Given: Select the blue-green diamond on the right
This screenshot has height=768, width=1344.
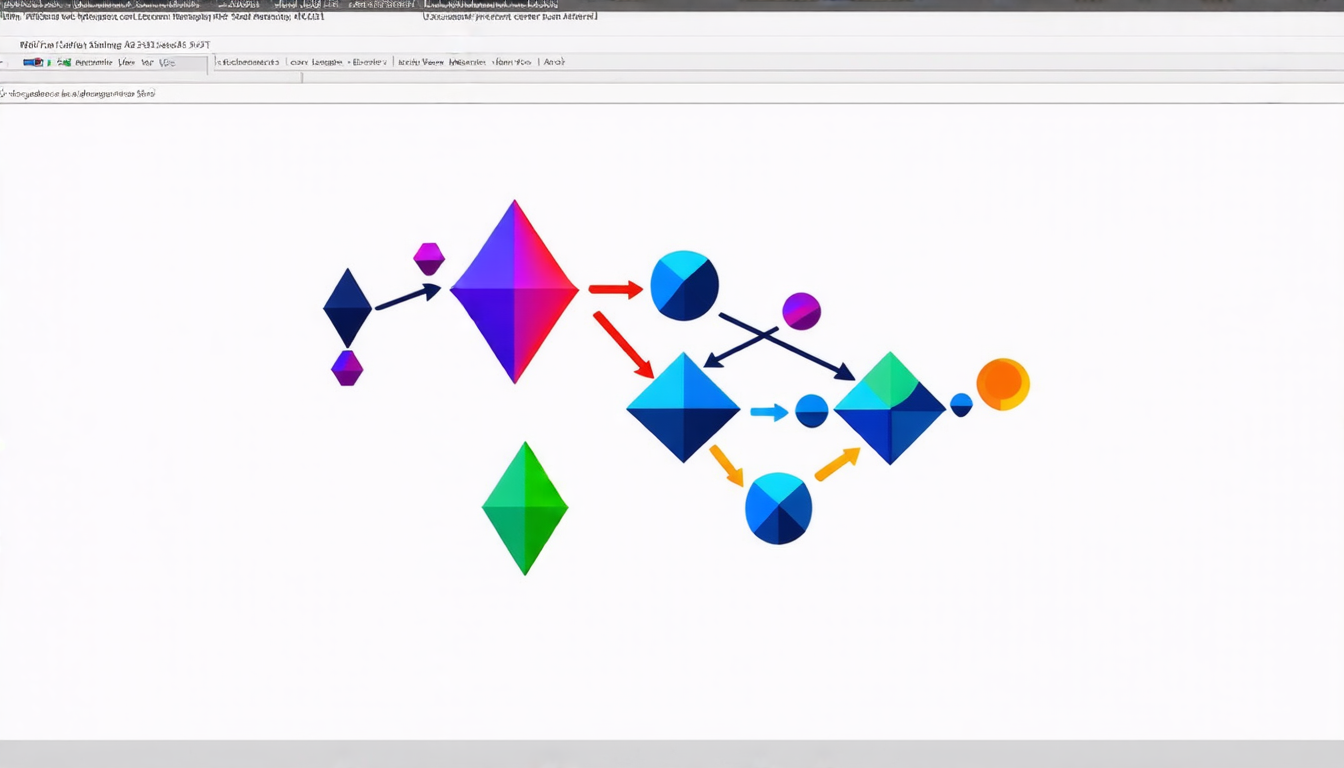Looking at the screenshot, I should pos(889,408).
